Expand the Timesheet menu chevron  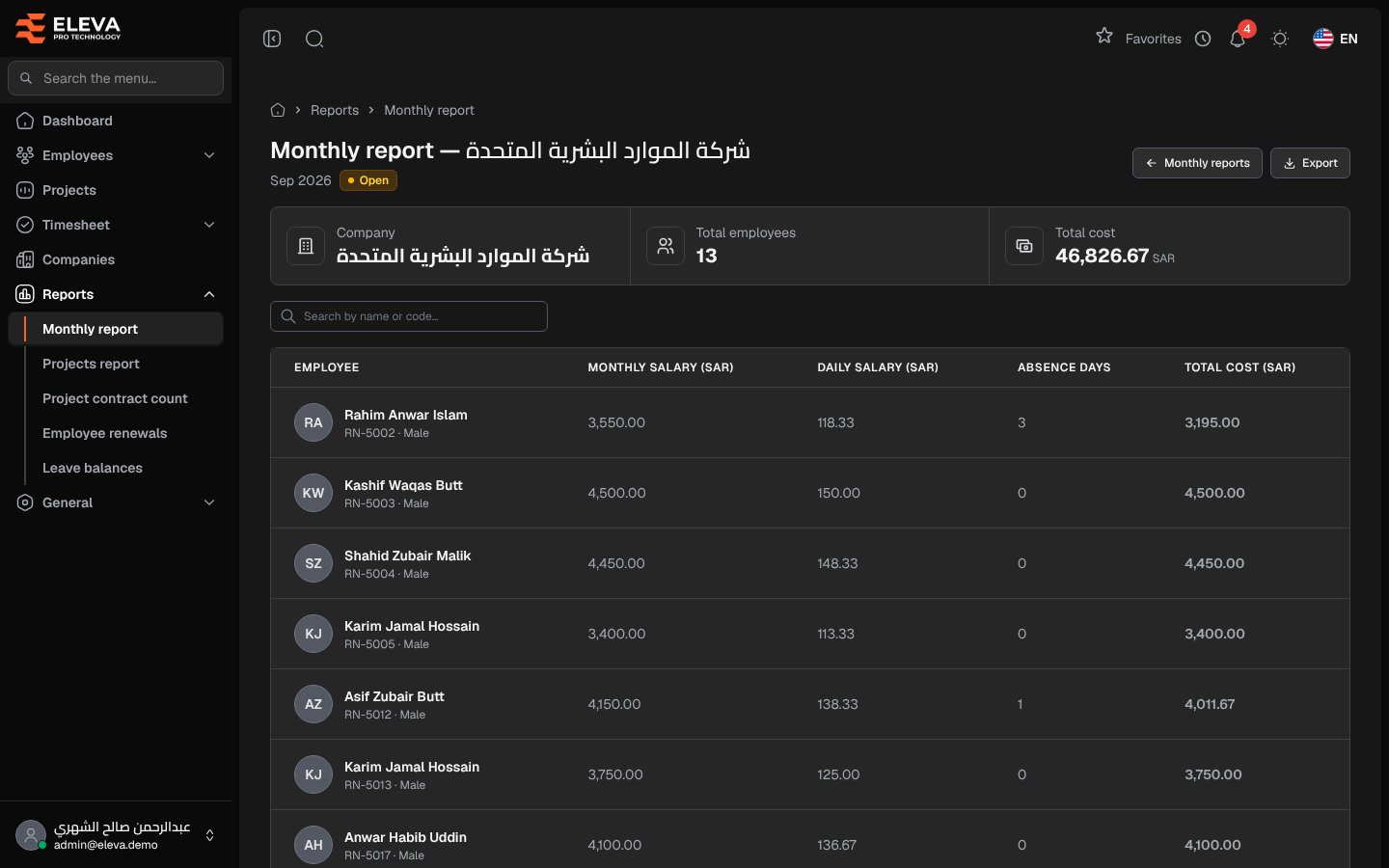pyautogui.click(x=209, y=225)
